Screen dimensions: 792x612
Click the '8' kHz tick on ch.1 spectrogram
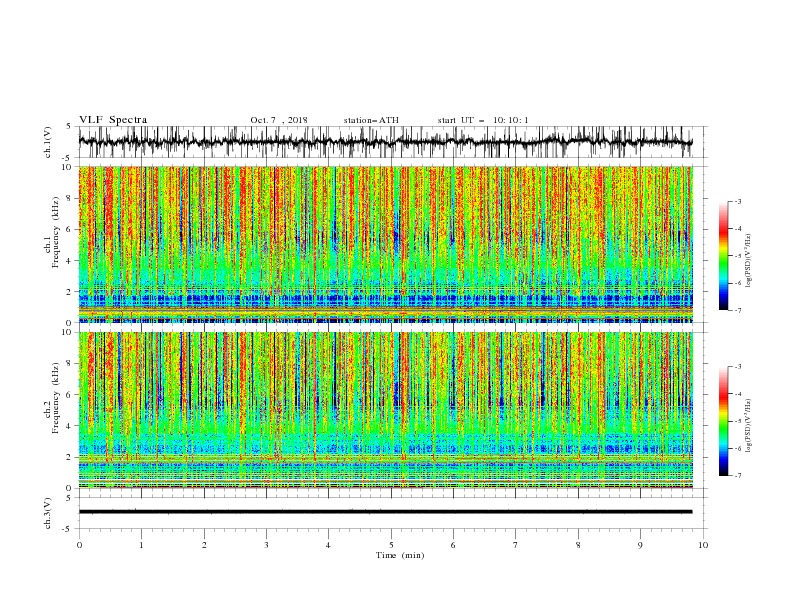coord(70,198)
